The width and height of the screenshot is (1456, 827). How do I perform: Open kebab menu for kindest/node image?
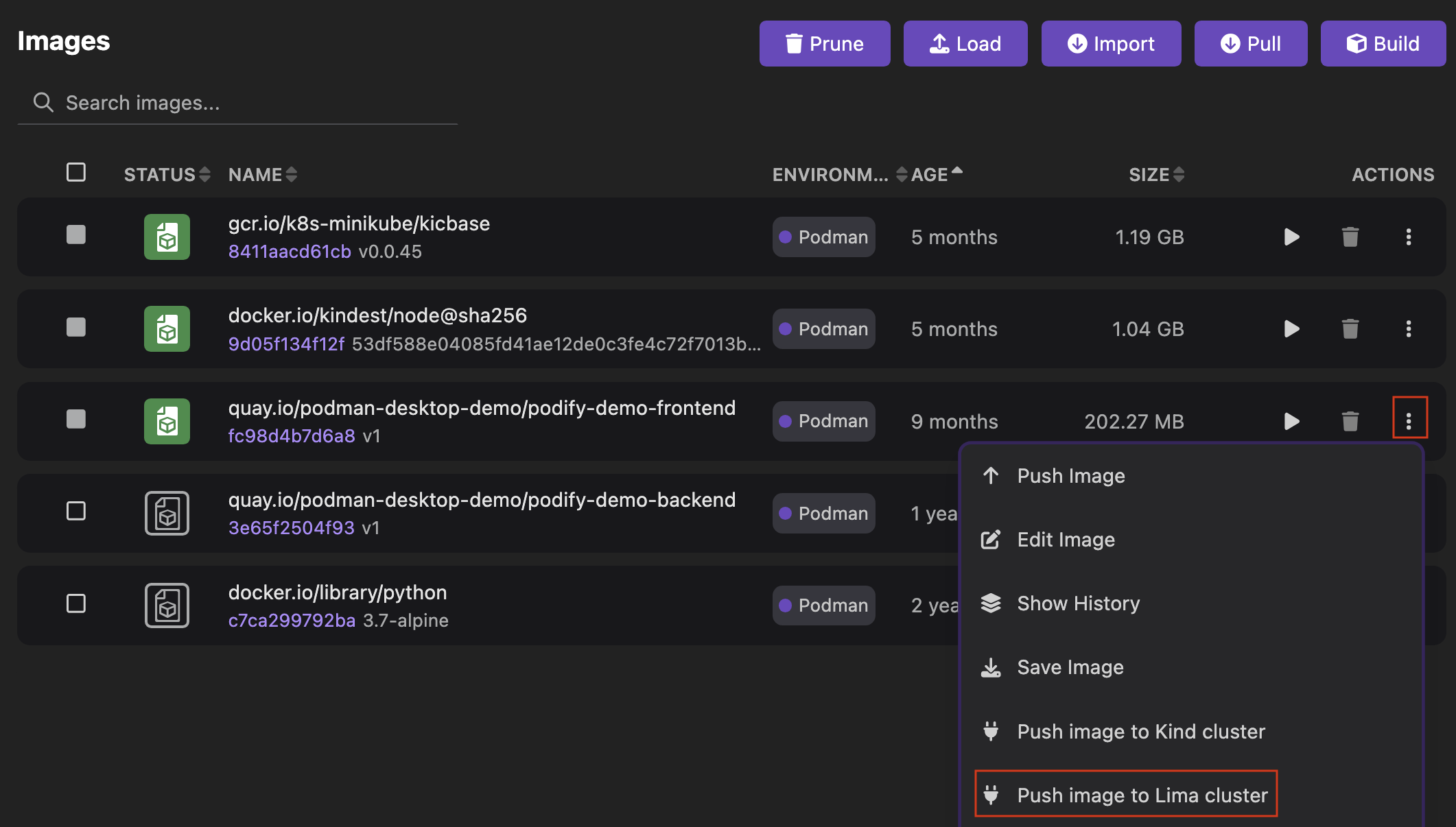coord(1409,329)
